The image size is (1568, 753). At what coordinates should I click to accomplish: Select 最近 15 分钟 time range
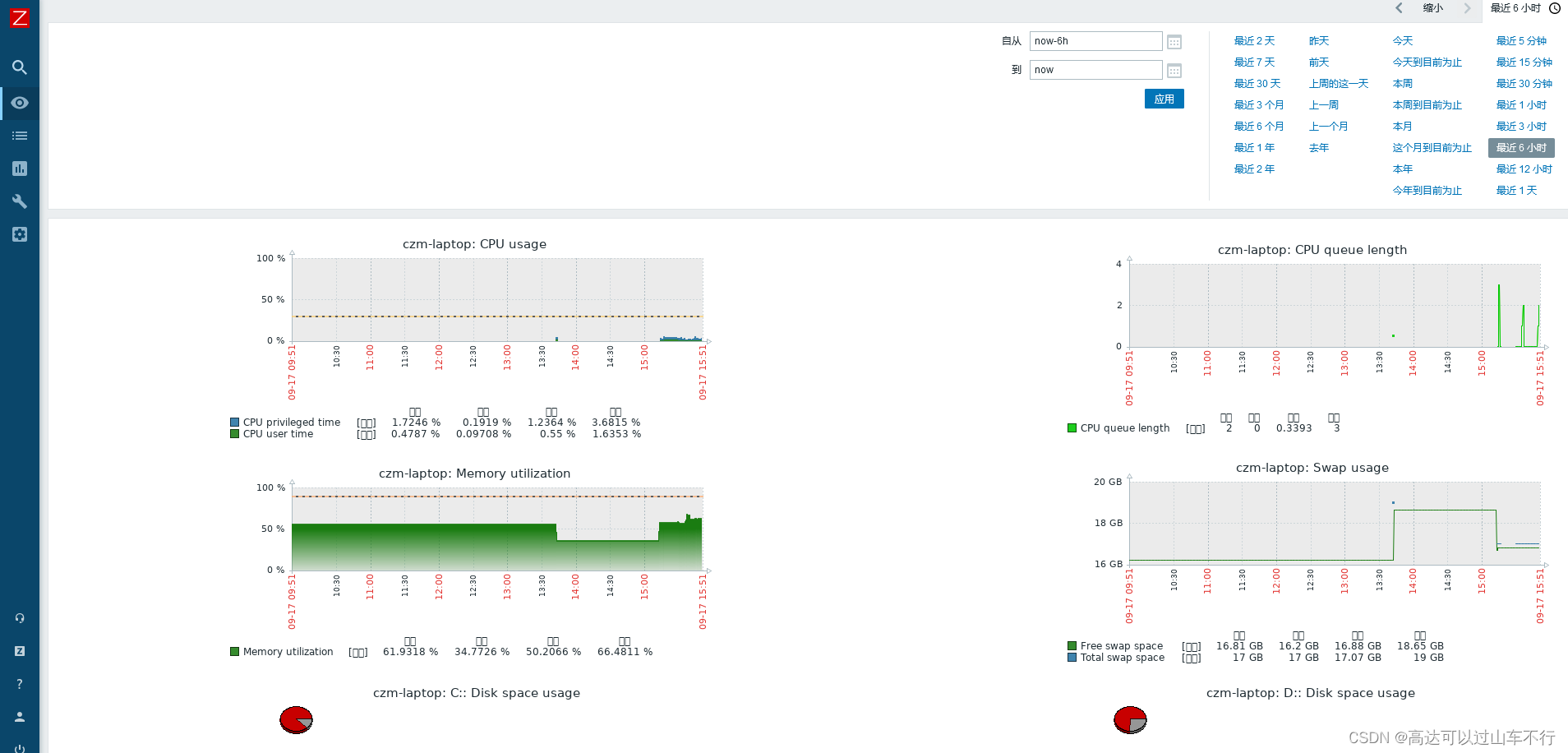[x=1524, y=62]
